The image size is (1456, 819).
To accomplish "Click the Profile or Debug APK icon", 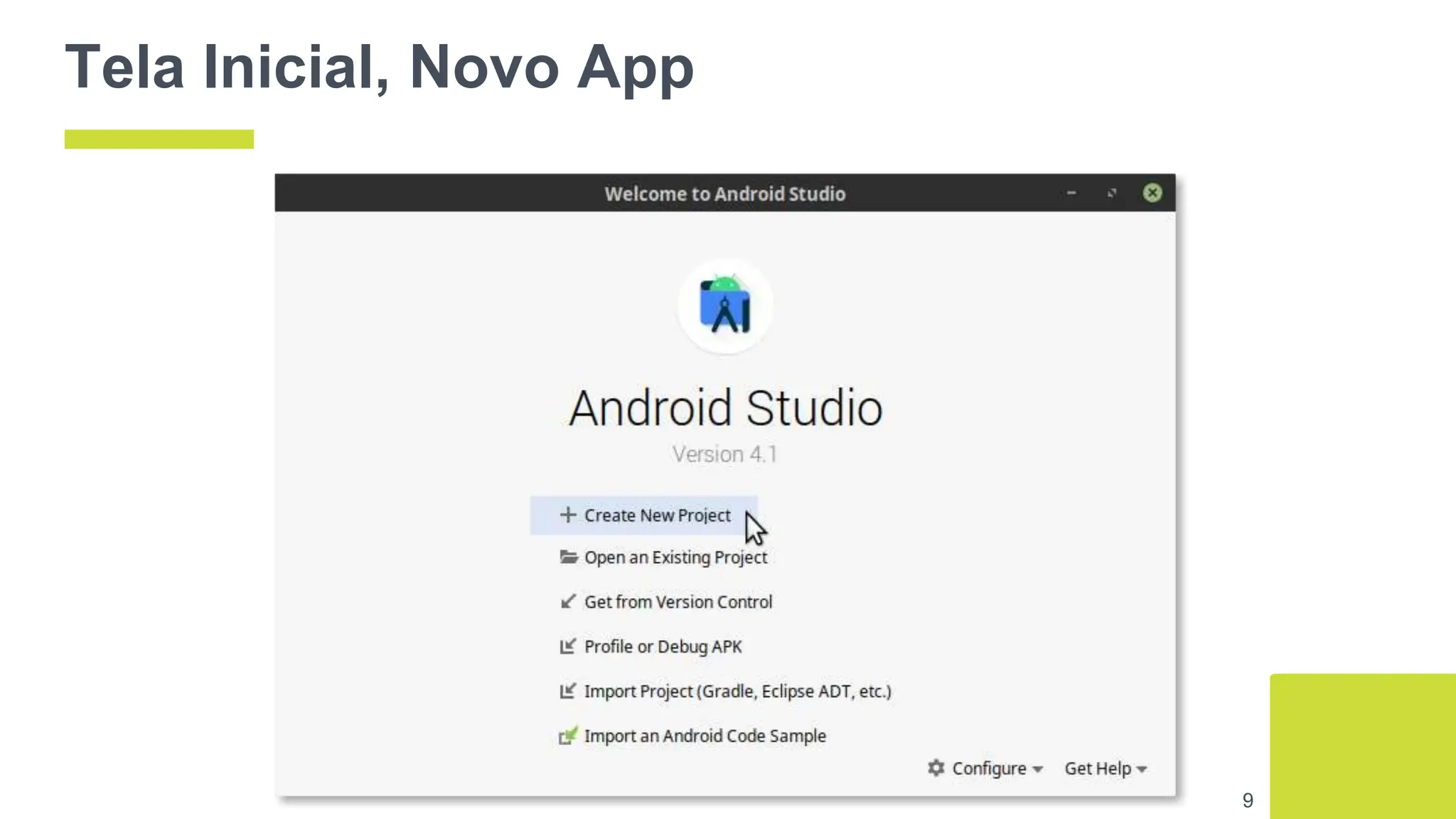I will 567,646.
